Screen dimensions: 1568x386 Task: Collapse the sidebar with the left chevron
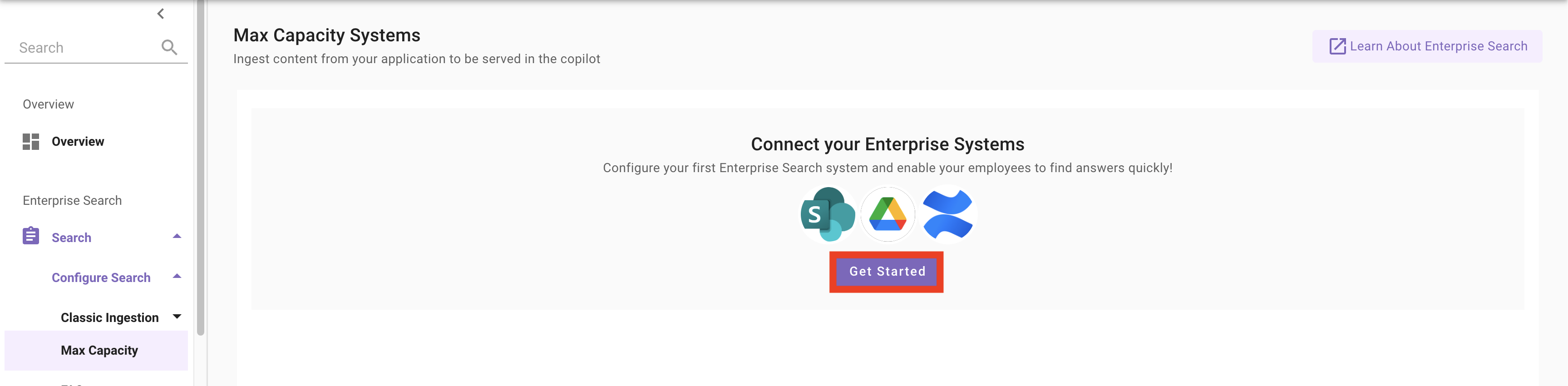pyautogui.click(x=161, y=13)
